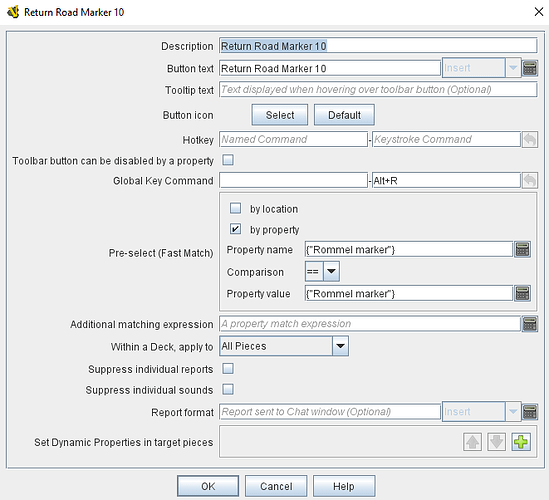This screenshot has height=500, width=549.
Task: Move dynamic property up with arrow icon
Action: (472, 442)
